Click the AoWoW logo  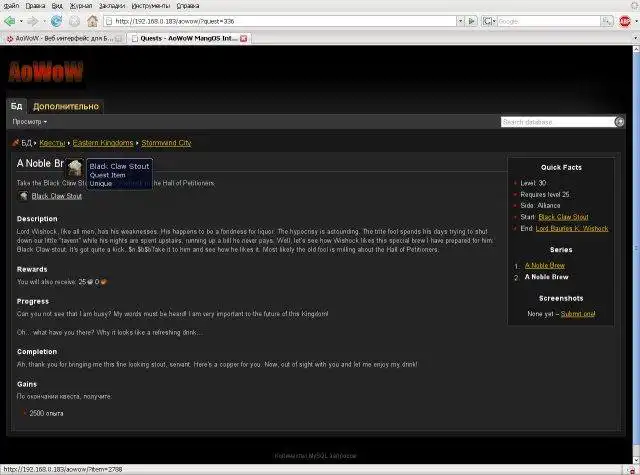pyautogui.click(x=46, y=71)
